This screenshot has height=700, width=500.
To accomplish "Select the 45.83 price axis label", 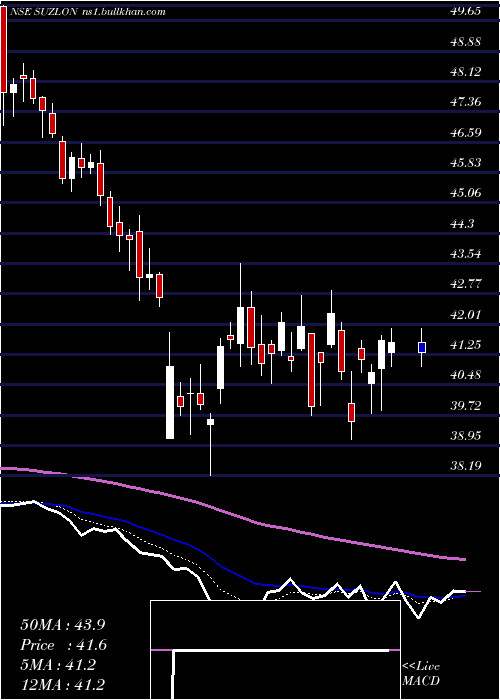I will coord(465,162).
